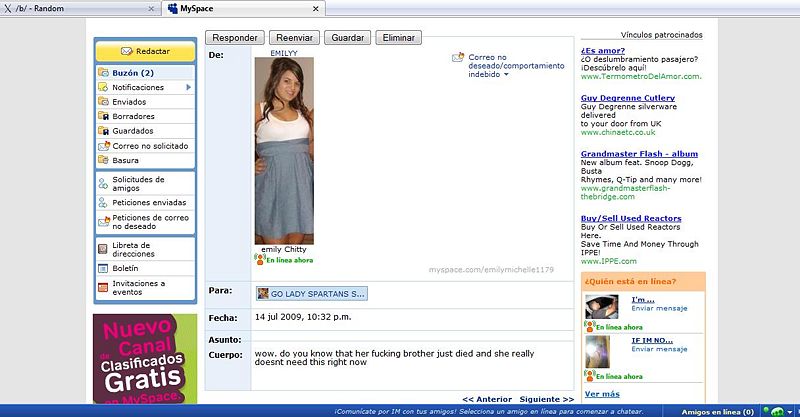Select the MySpace browser tab
Screen dimensions: 800x417
click(244, 8)
